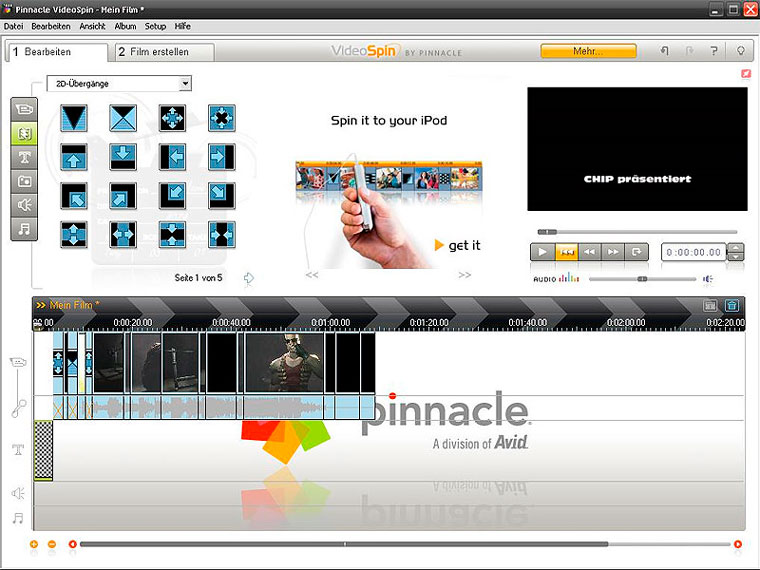The height and width of the screenshot is (570, 760).
Task: Select the black X center transition
Action: point(222,118)
